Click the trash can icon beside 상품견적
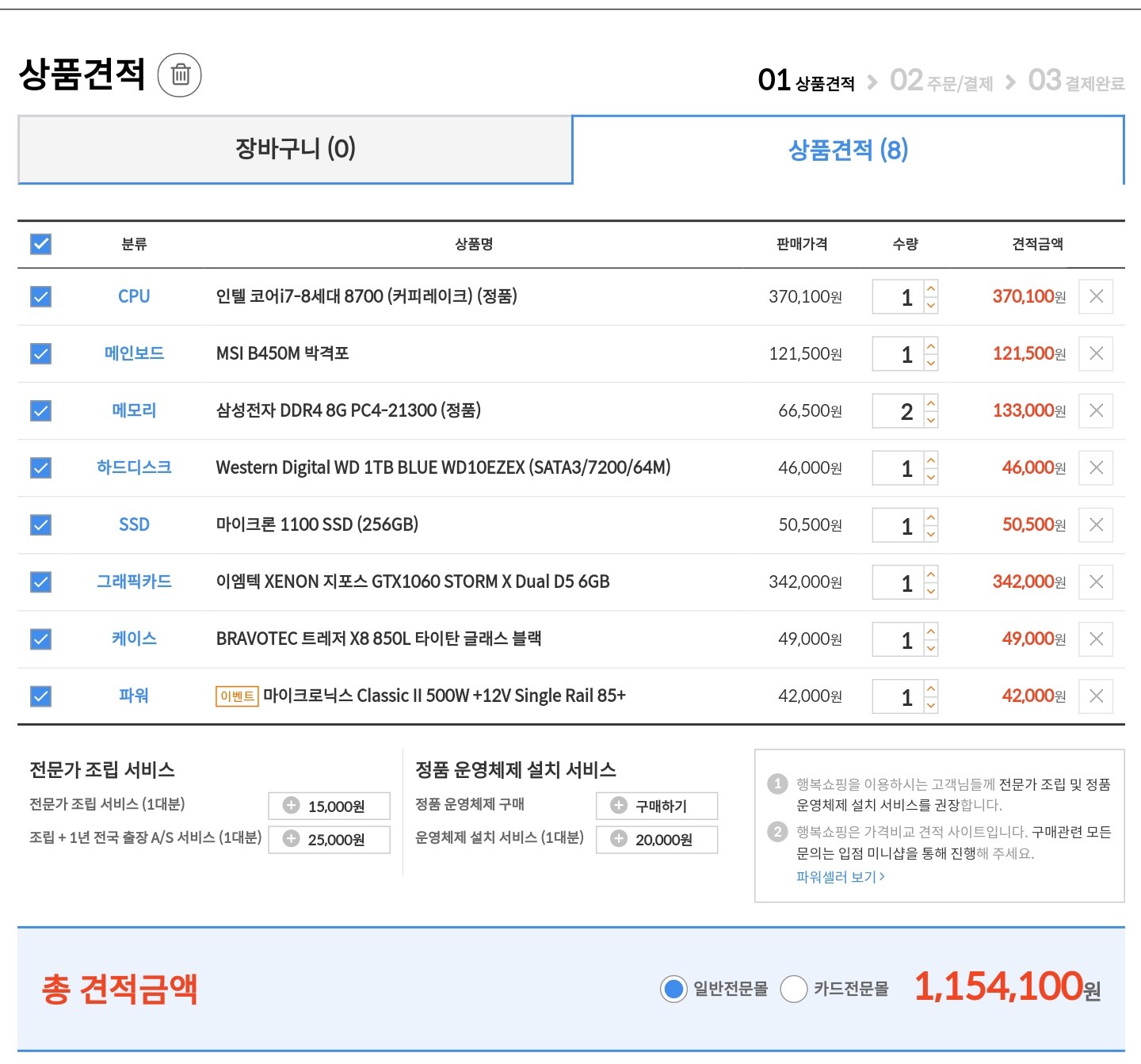Image resolution: width=1141 pixels, height=1064 pixels. pyautogui.click(x=180, y=75)
